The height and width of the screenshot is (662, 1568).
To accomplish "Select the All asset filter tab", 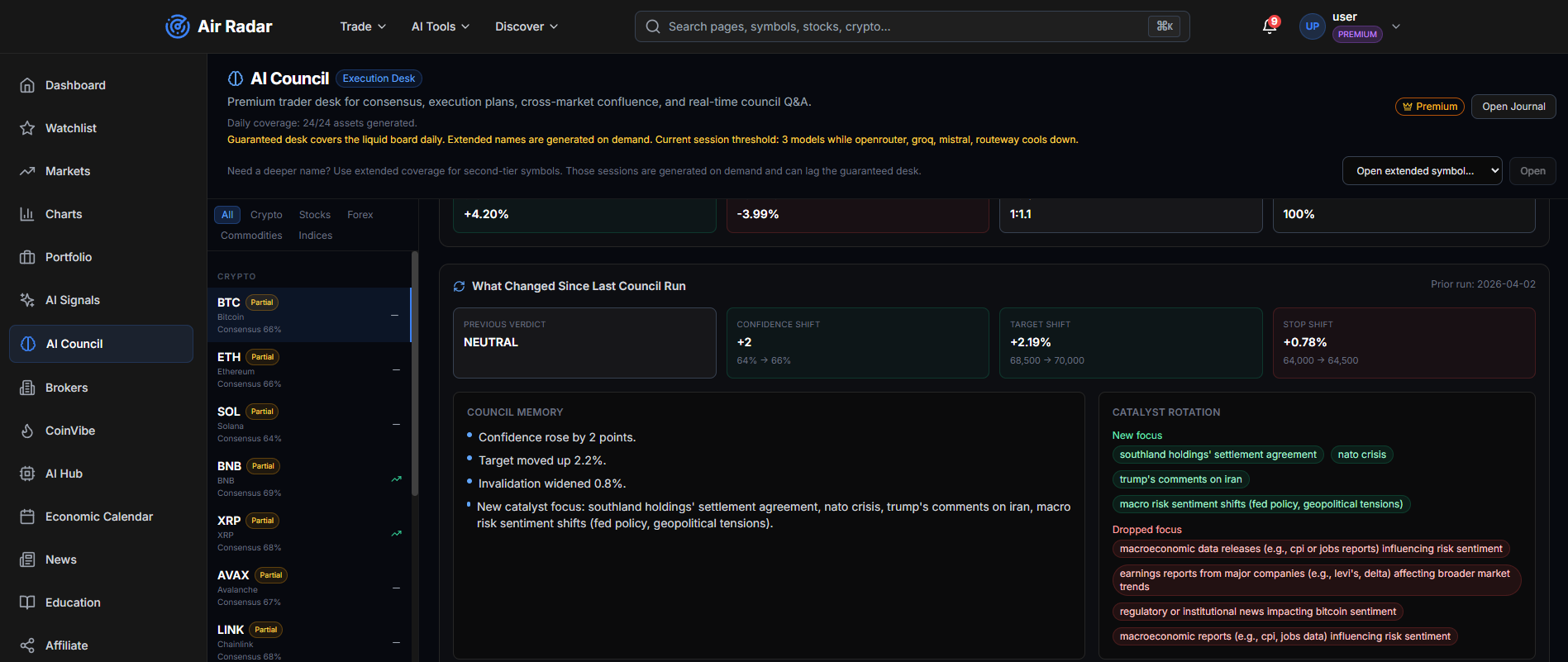I will click(227, 215).
